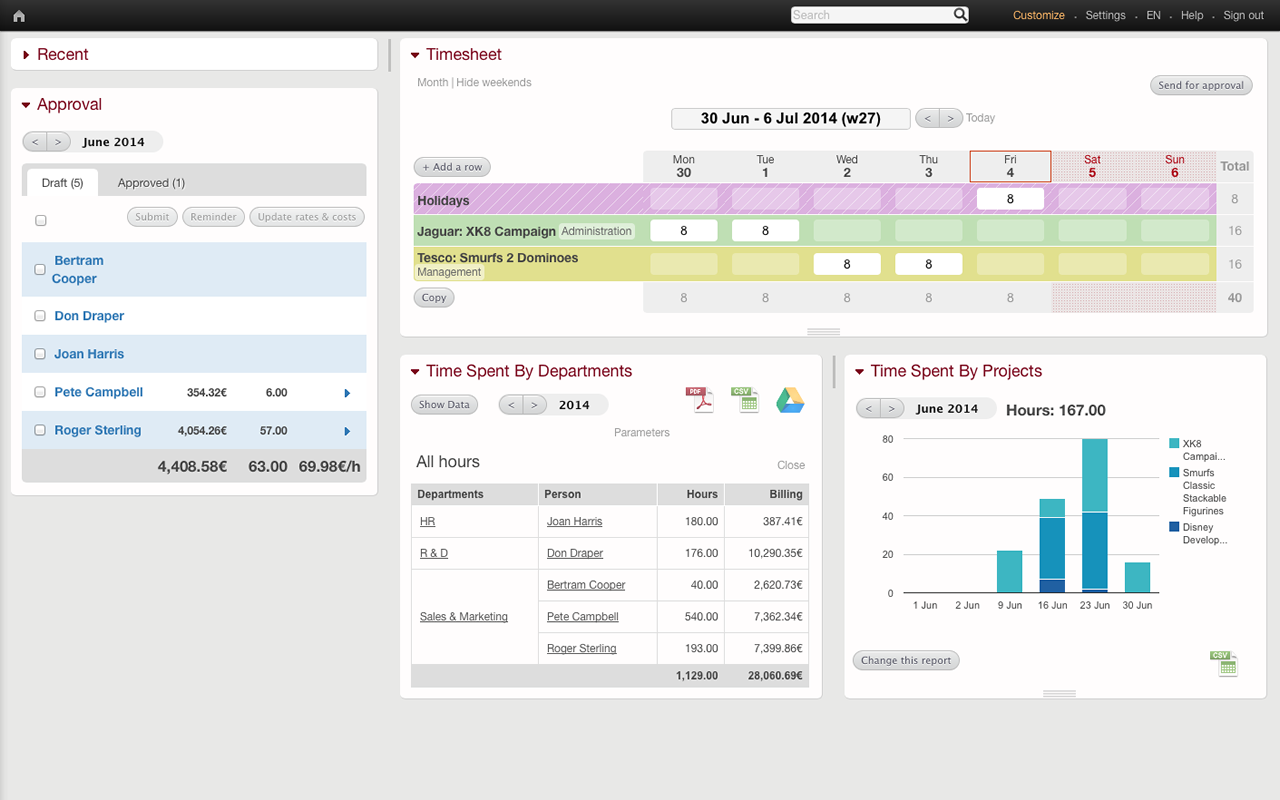
Task: Click the Holidays hours cell showing 8
Action: point(1010,198)
